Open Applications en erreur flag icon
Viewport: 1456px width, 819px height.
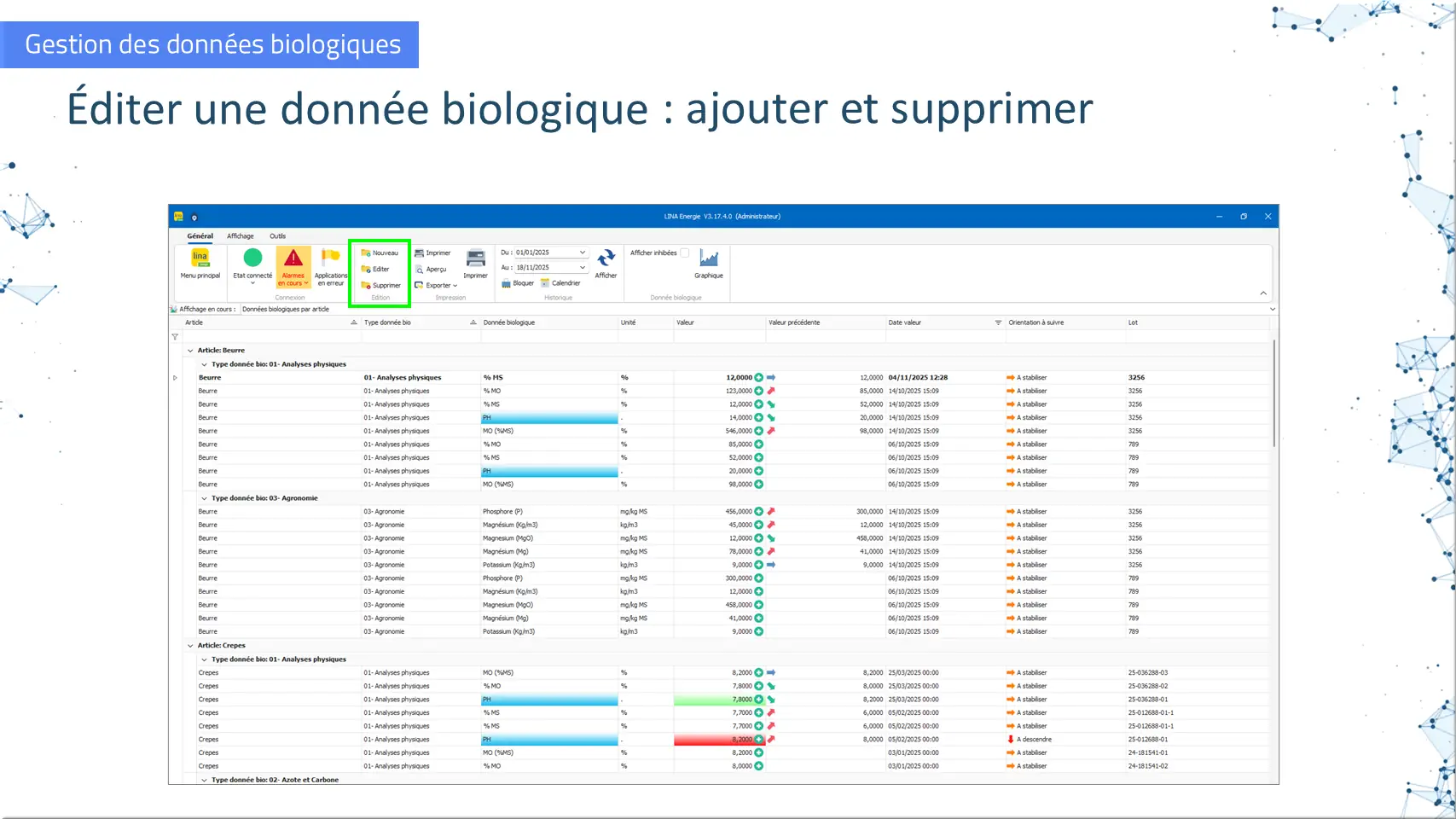(330, 257)
